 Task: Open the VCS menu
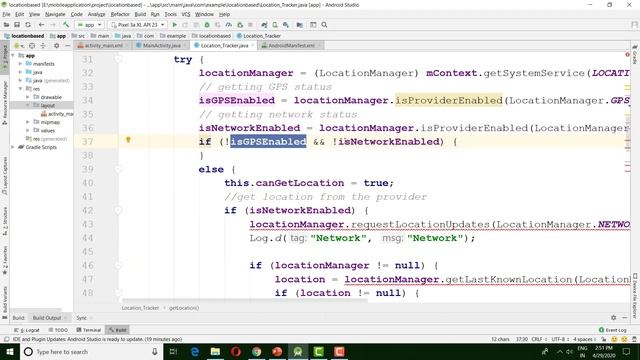[x=186, y=14]
